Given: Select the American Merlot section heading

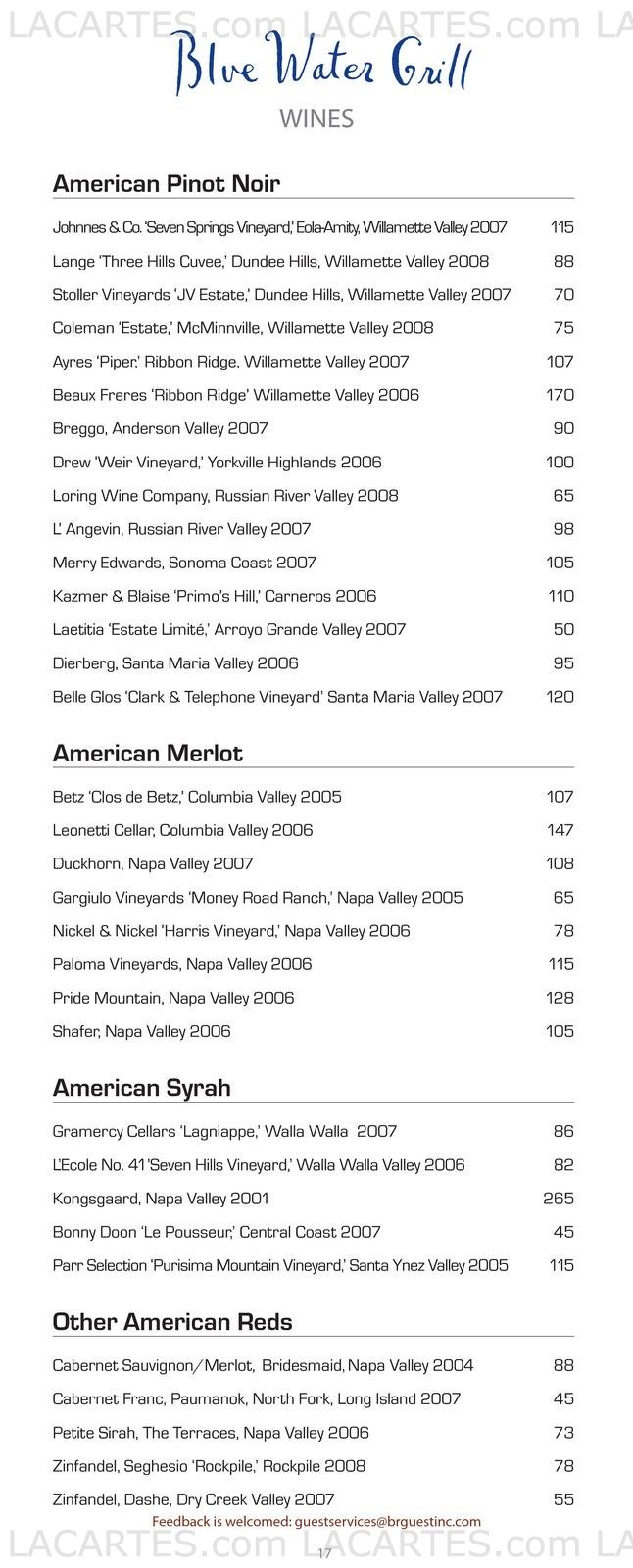Looking at the screenshot, I should pyautogui.click(x=148, y=754).
